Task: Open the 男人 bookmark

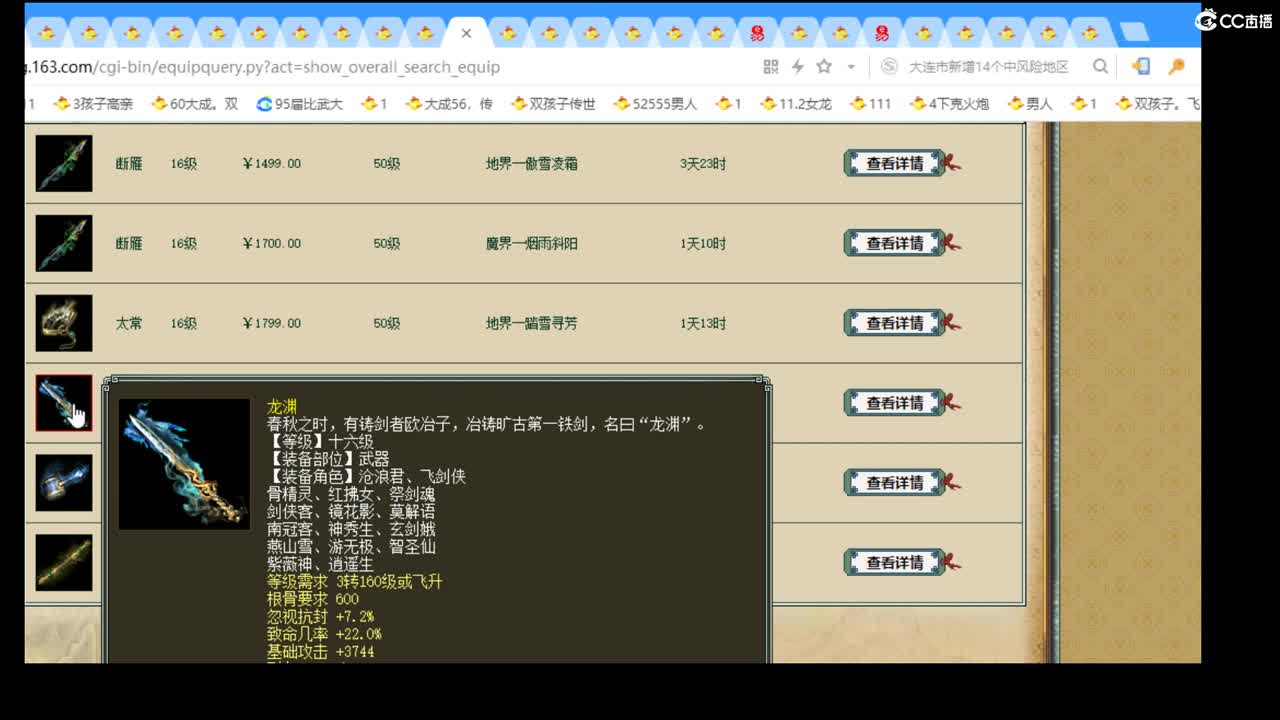Action: pyautogui.click(x=1030, y=103)
